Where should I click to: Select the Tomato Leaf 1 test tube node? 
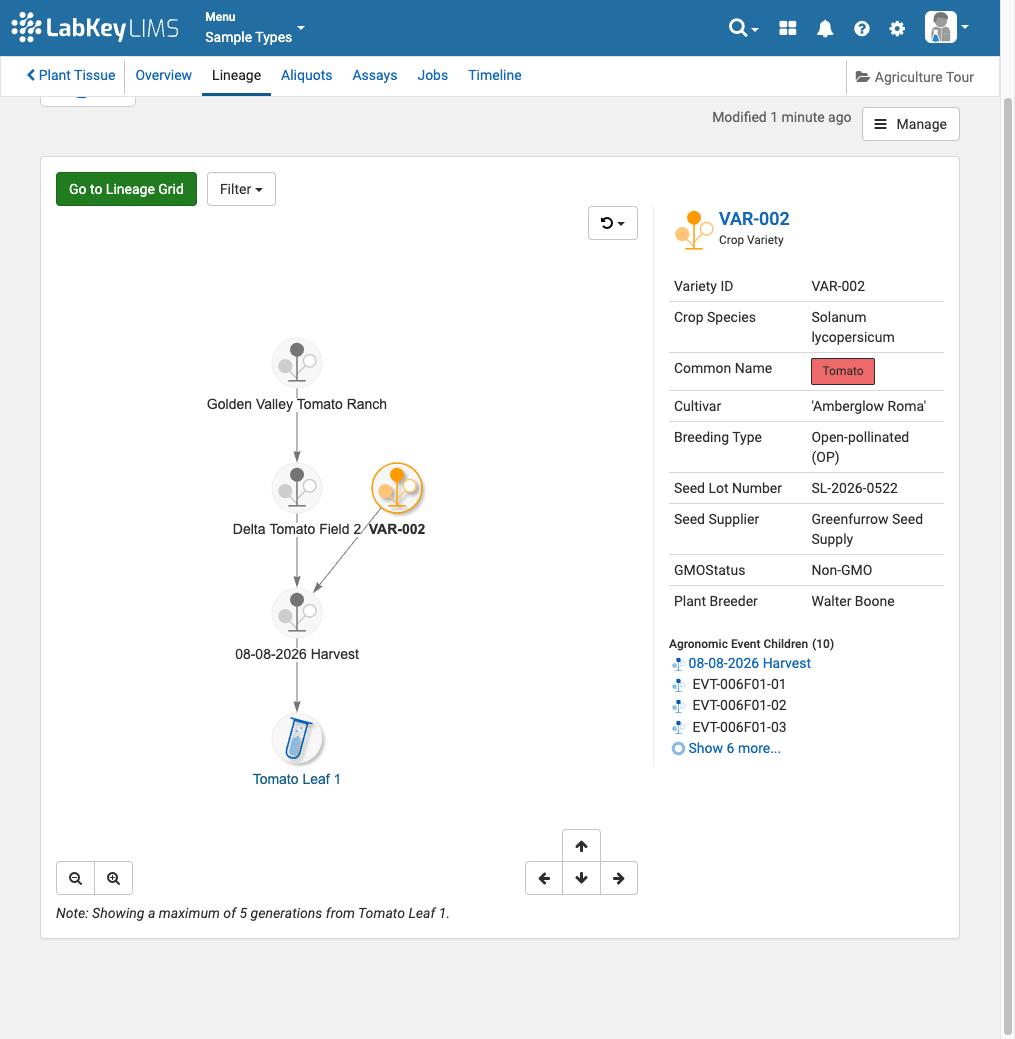pyautogui.click(x=297, y=738)
